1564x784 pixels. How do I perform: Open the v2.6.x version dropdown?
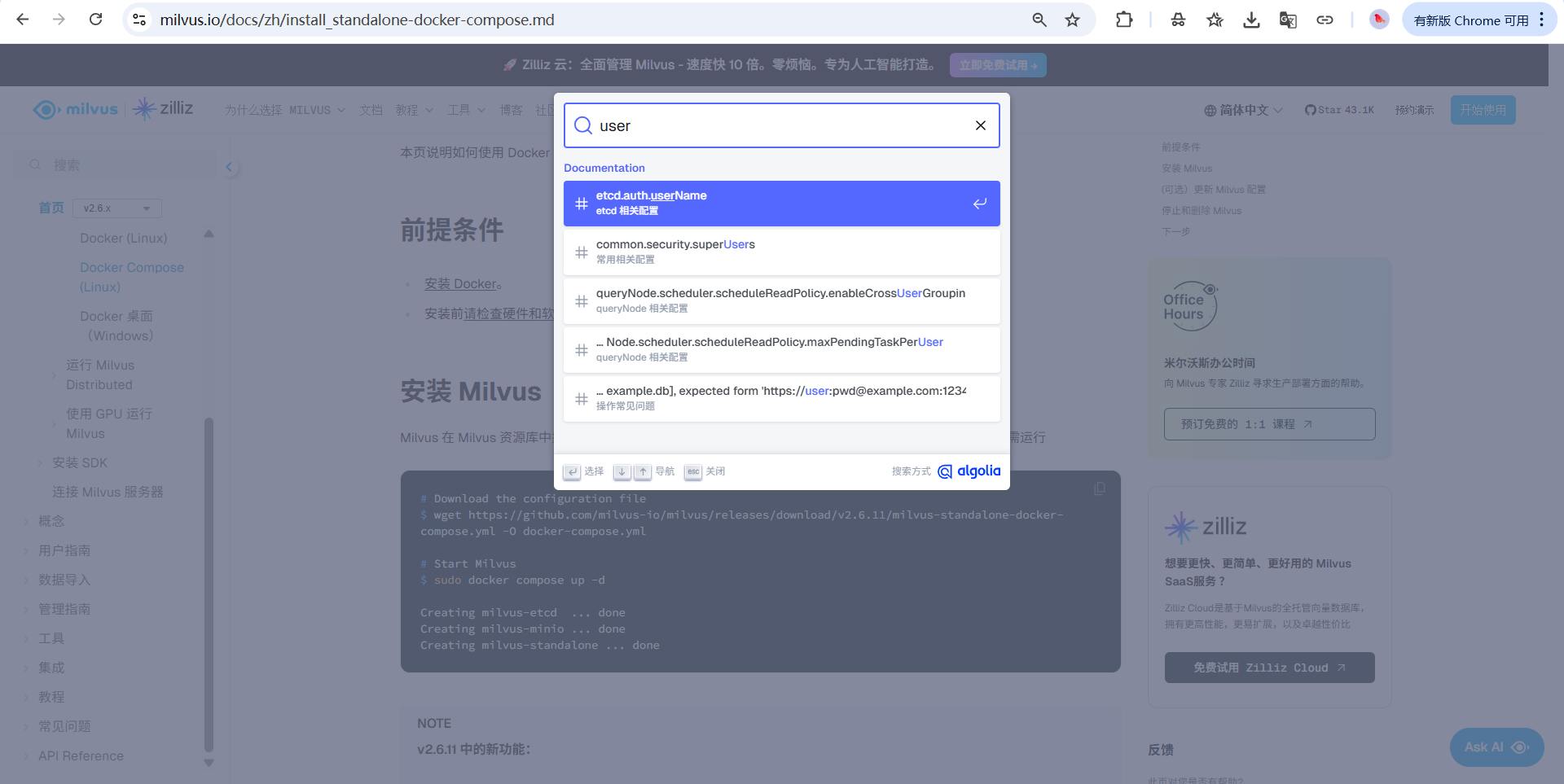(x=117, y=208)
